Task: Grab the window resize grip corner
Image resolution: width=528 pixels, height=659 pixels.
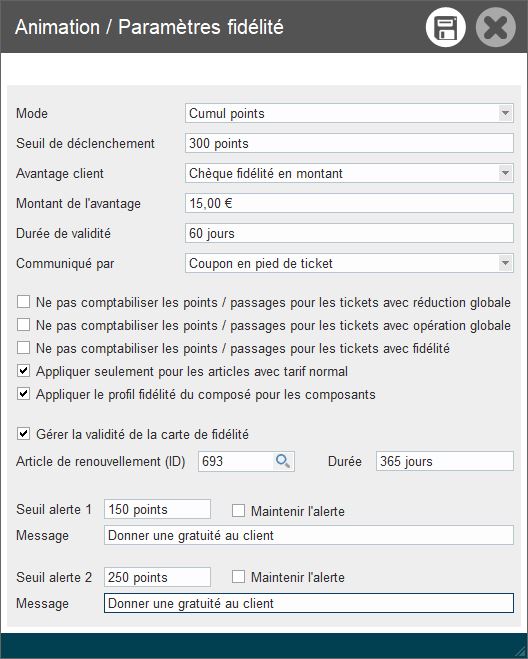Action: (521, 653)
